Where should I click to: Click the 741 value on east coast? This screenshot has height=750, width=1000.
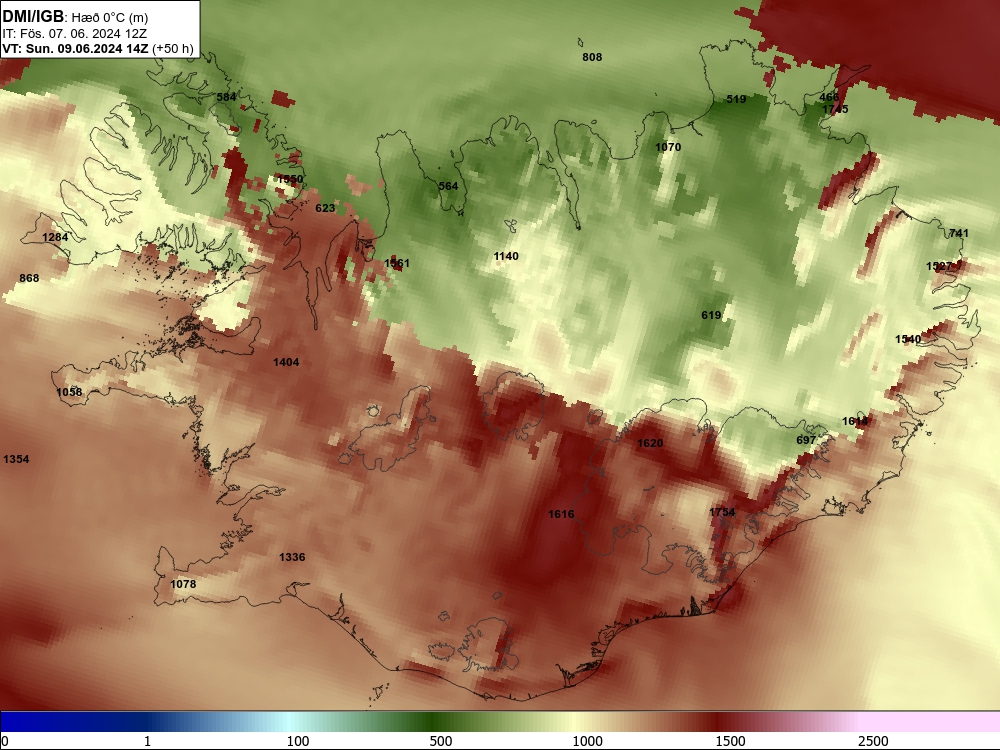pos(959,233)
